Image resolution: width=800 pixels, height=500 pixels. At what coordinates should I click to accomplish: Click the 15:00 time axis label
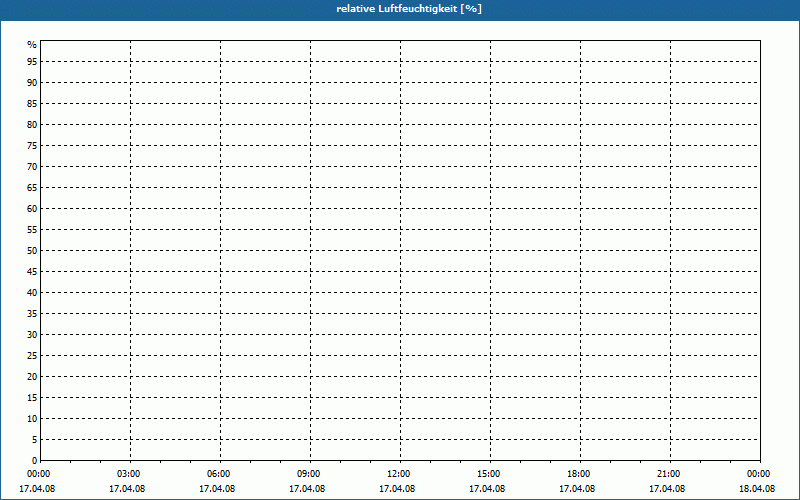tap(488, 474)
